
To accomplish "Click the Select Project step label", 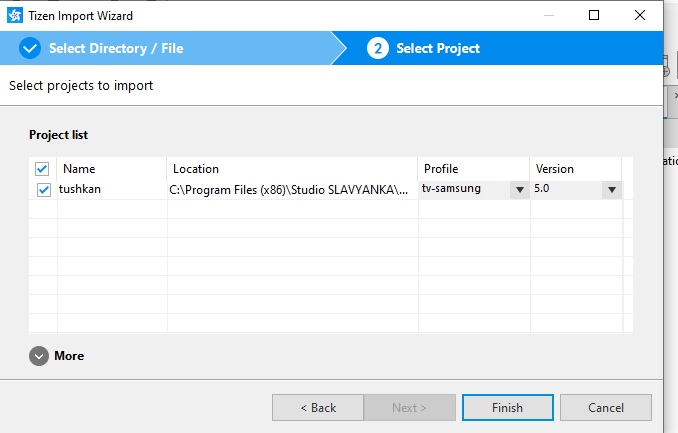I will 438,48.
